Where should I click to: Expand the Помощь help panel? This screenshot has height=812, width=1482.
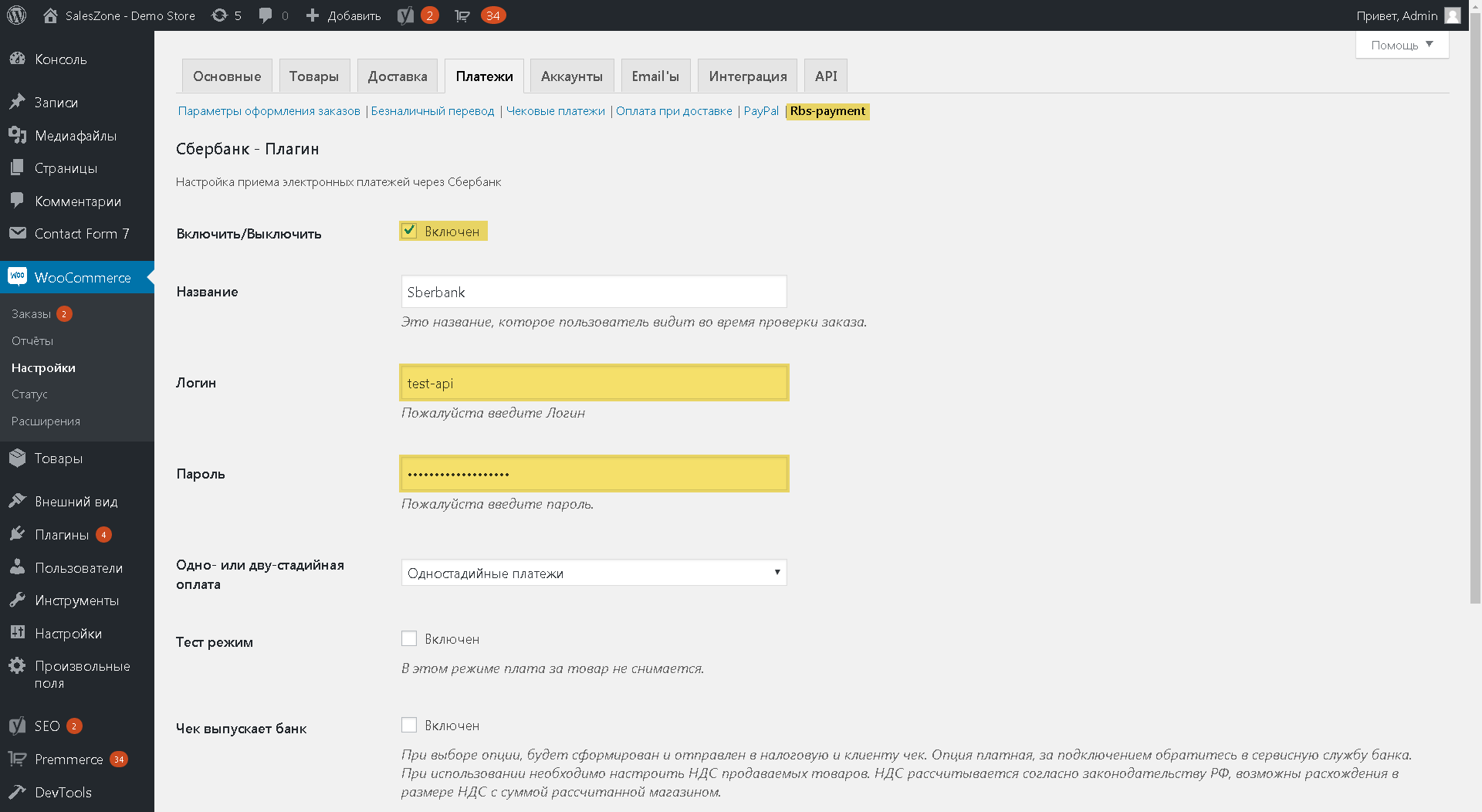click(x=1402, y=45)
